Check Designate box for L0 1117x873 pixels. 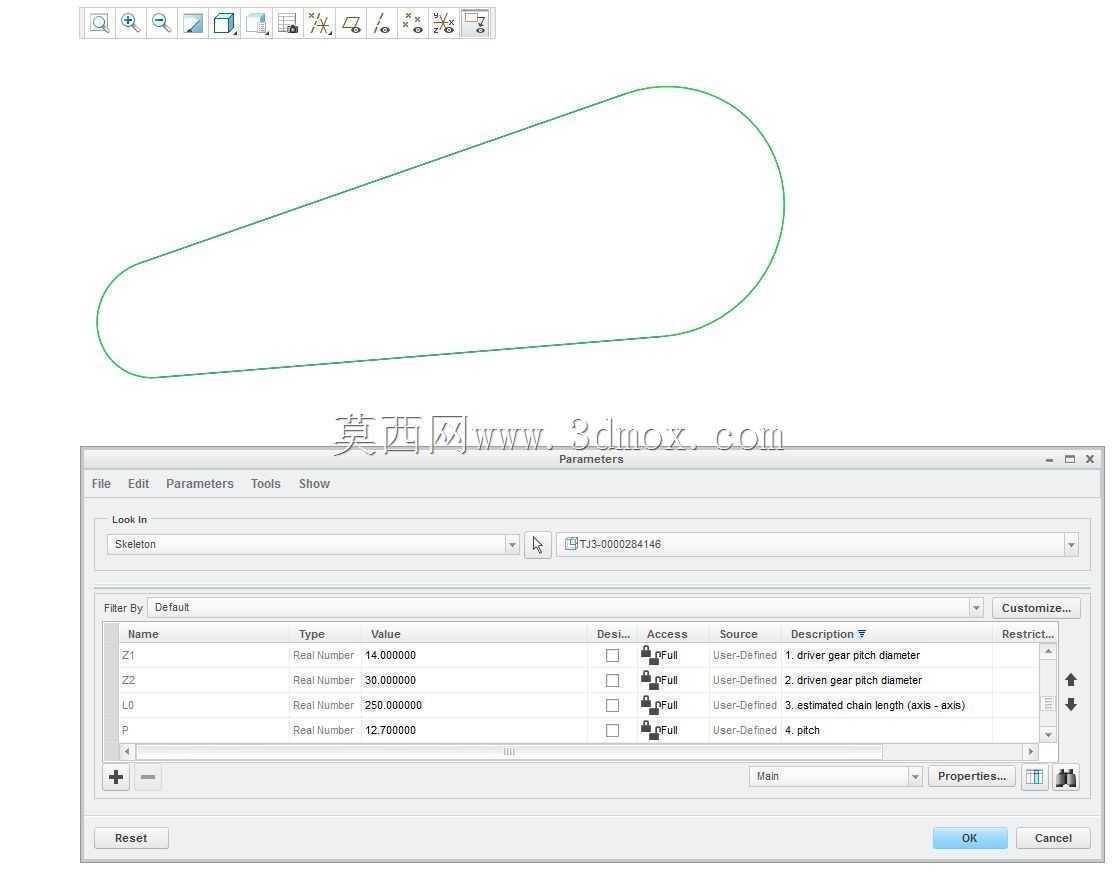[x=613, y=706]
